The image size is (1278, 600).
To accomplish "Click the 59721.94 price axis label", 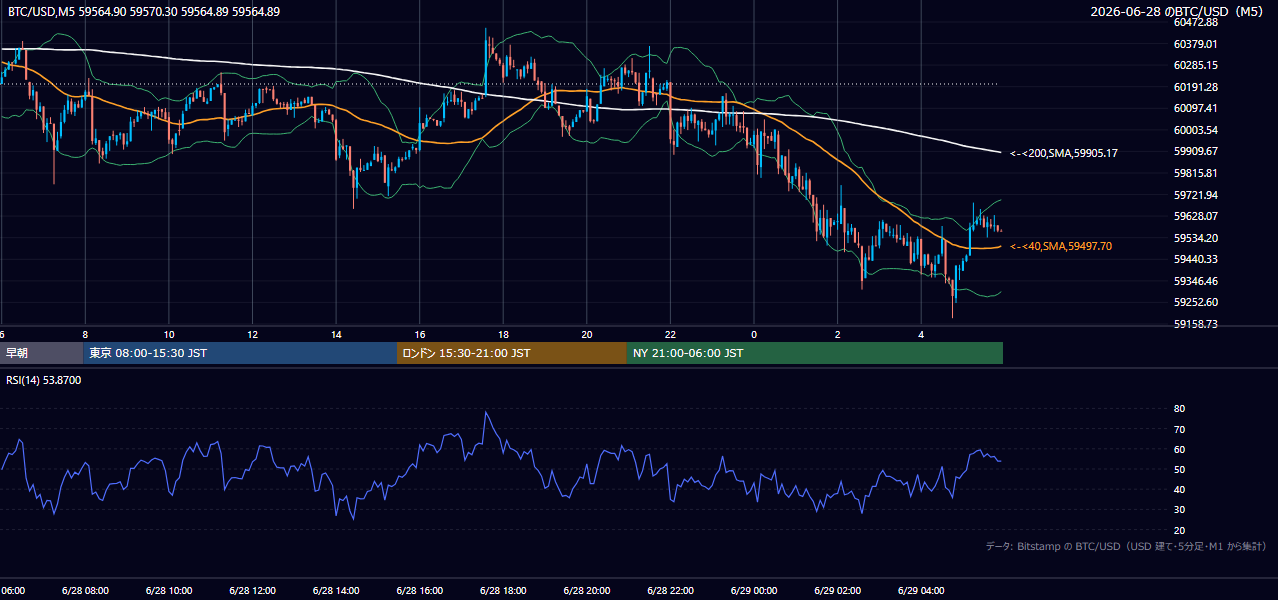I will coord(1195,195).
